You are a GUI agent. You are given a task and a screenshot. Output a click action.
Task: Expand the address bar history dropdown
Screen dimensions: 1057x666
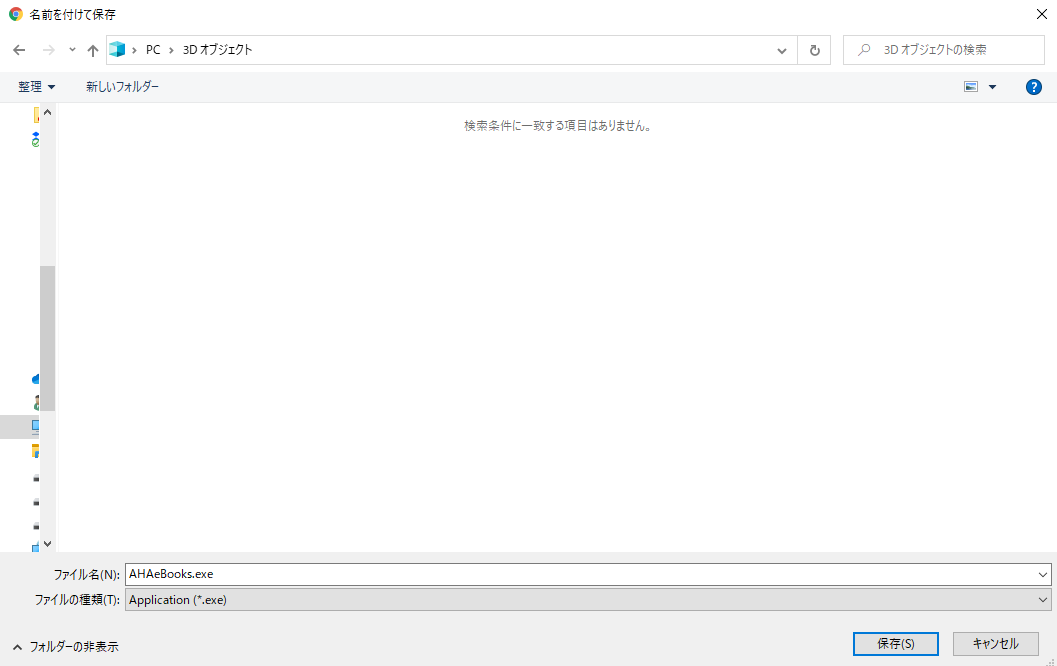(x=782, y=50)
